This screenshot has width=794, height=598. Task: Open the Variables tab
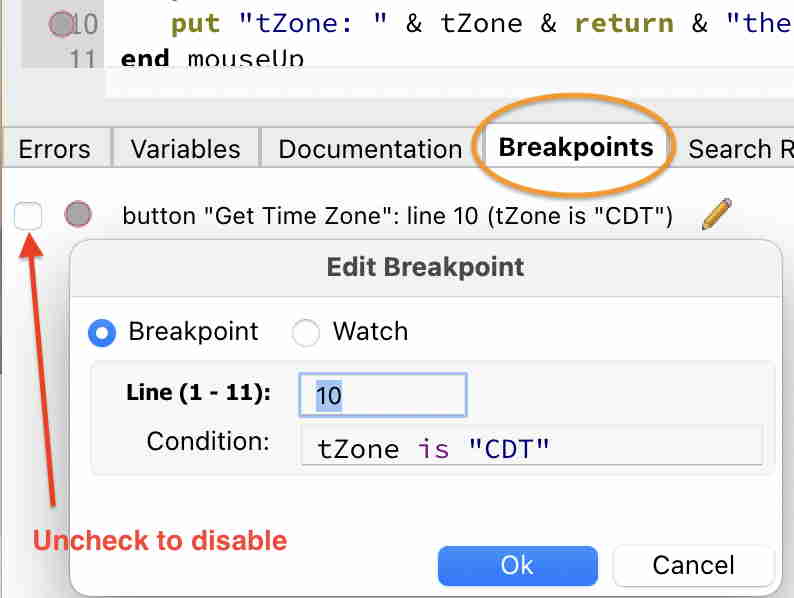tap(185, 149)
